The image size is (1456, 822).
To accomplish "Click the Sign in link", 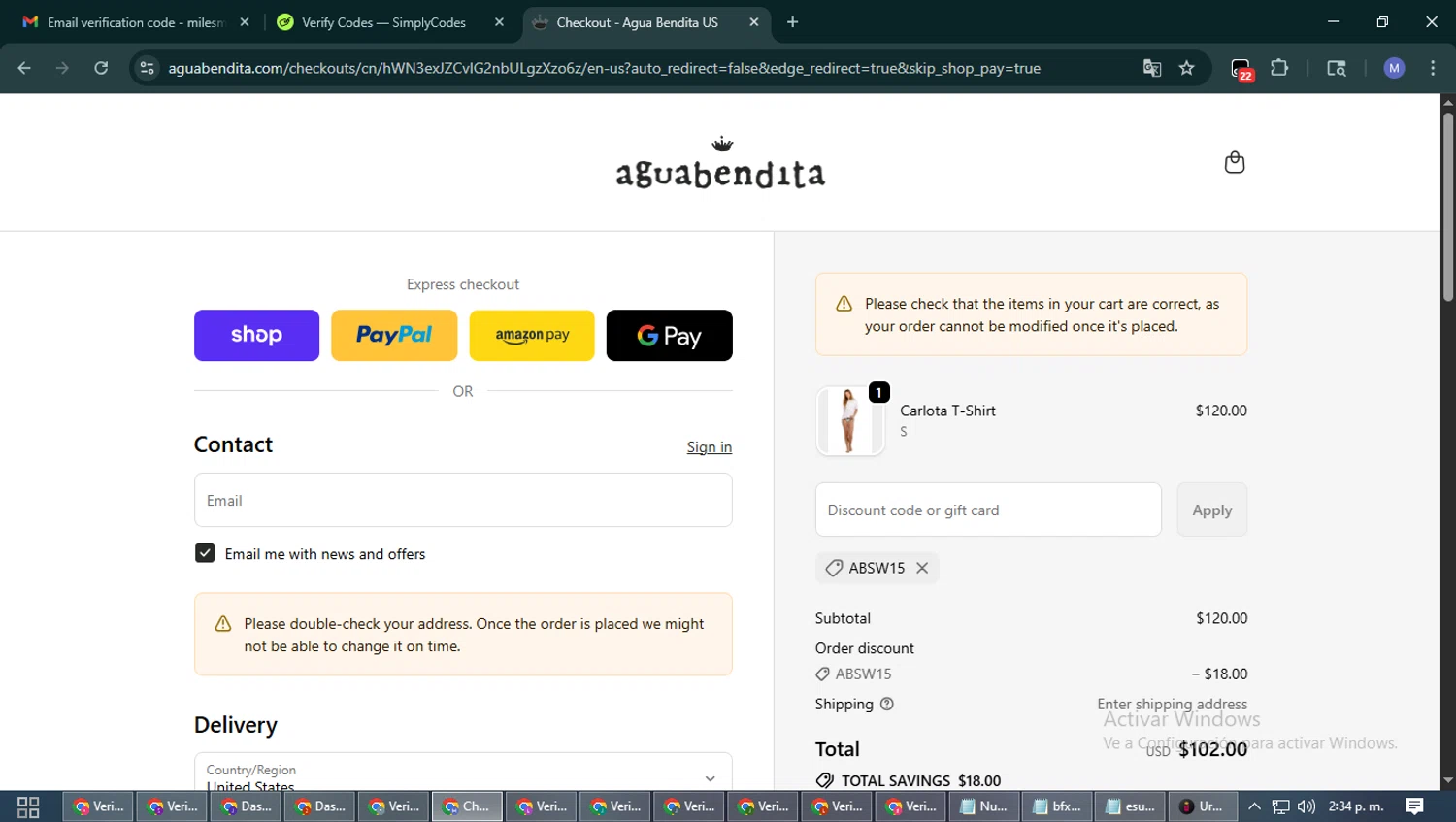I will point(710,447).
